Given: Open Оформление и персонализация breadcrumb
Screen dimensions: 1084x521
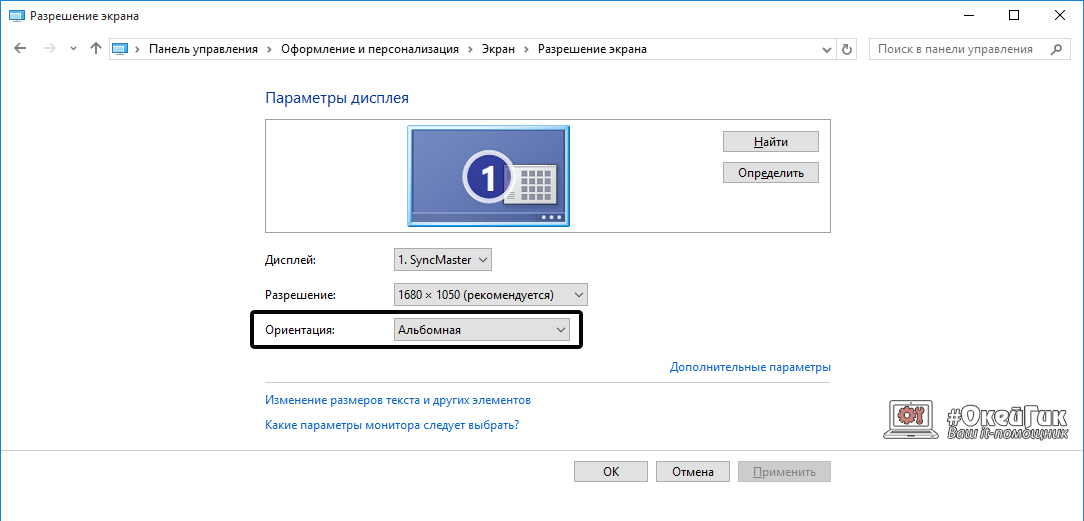Looking at the screenshot, I should [x=370, y=49].
